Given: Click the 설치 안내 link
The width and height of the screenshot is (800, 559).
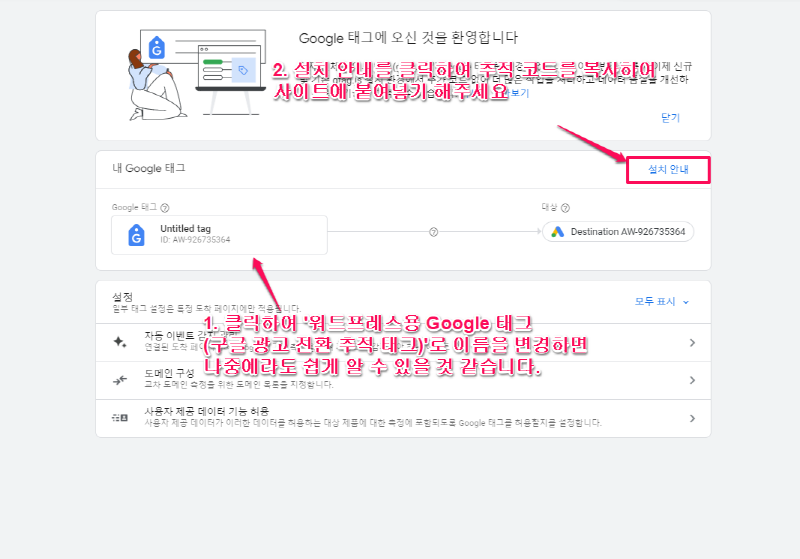Looking at the screenshot, I should (668, 170).
